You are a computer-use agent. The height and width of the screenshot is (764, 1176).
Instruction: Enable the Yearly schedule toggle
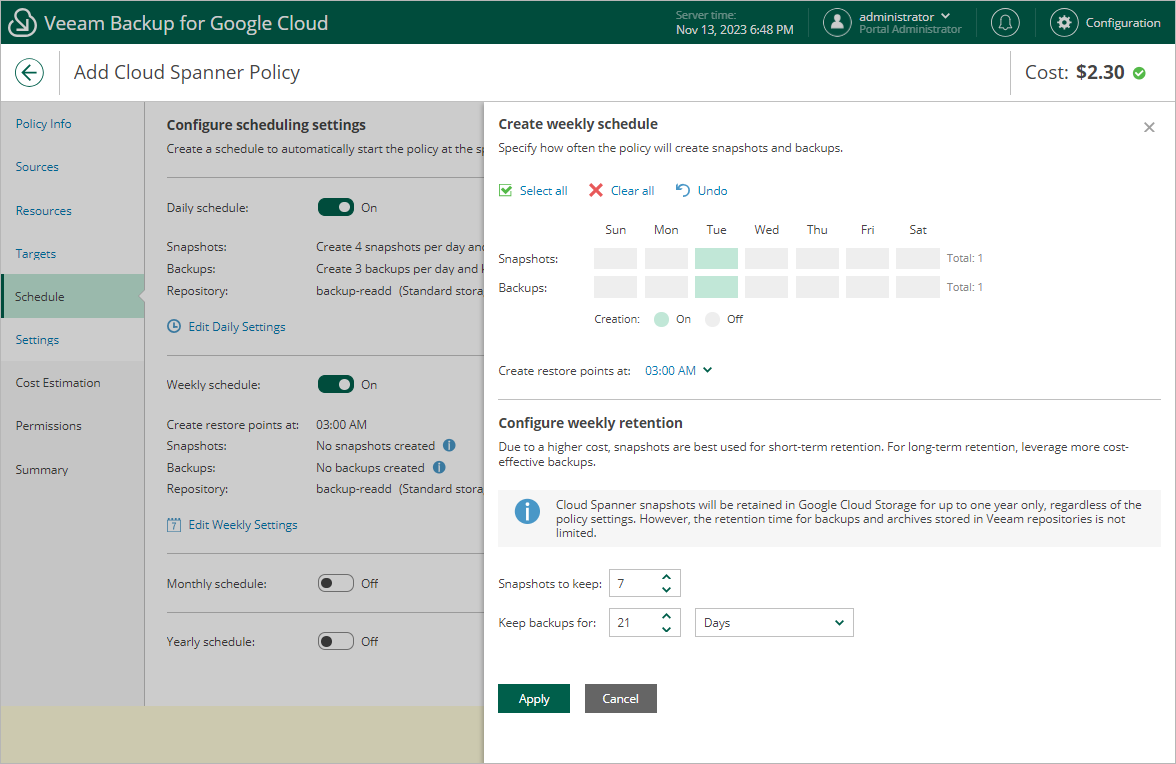pos(336,642)
